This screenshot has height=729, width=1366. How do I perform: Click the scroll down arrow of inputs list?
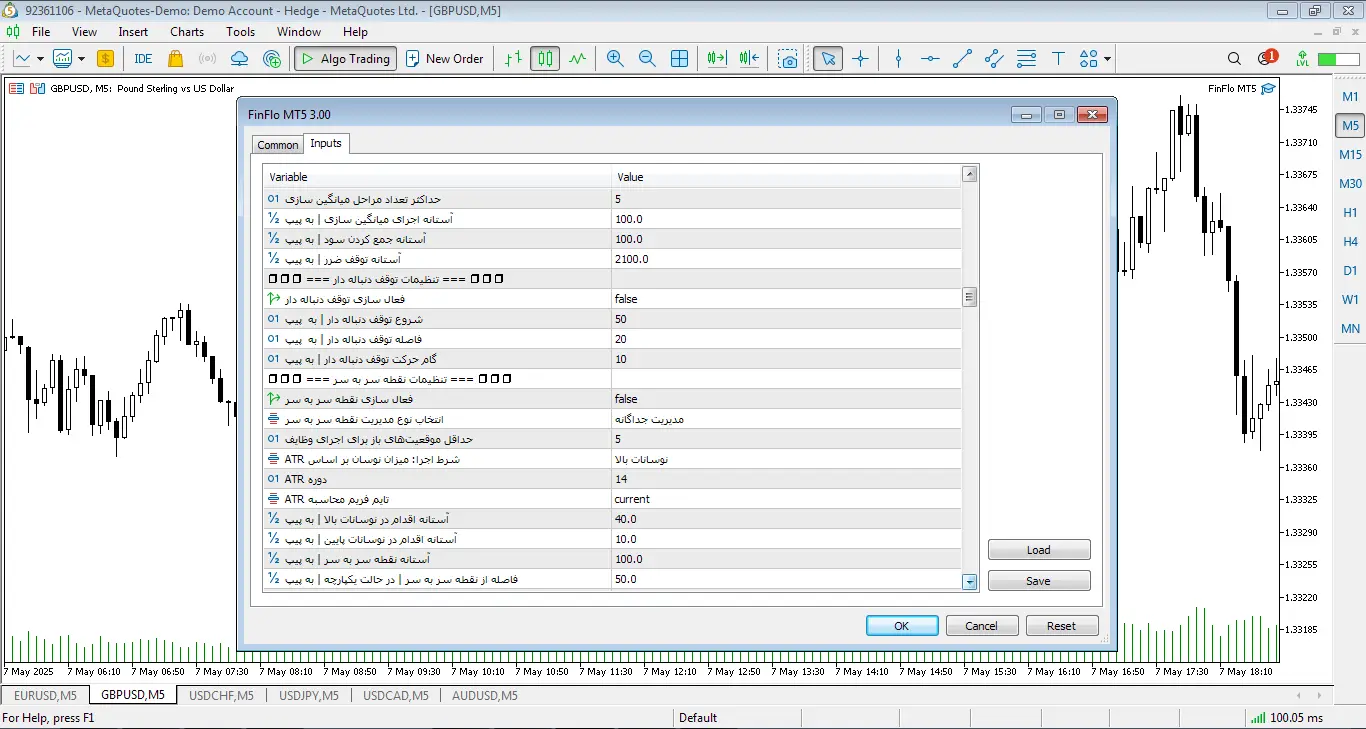[969, 581]
